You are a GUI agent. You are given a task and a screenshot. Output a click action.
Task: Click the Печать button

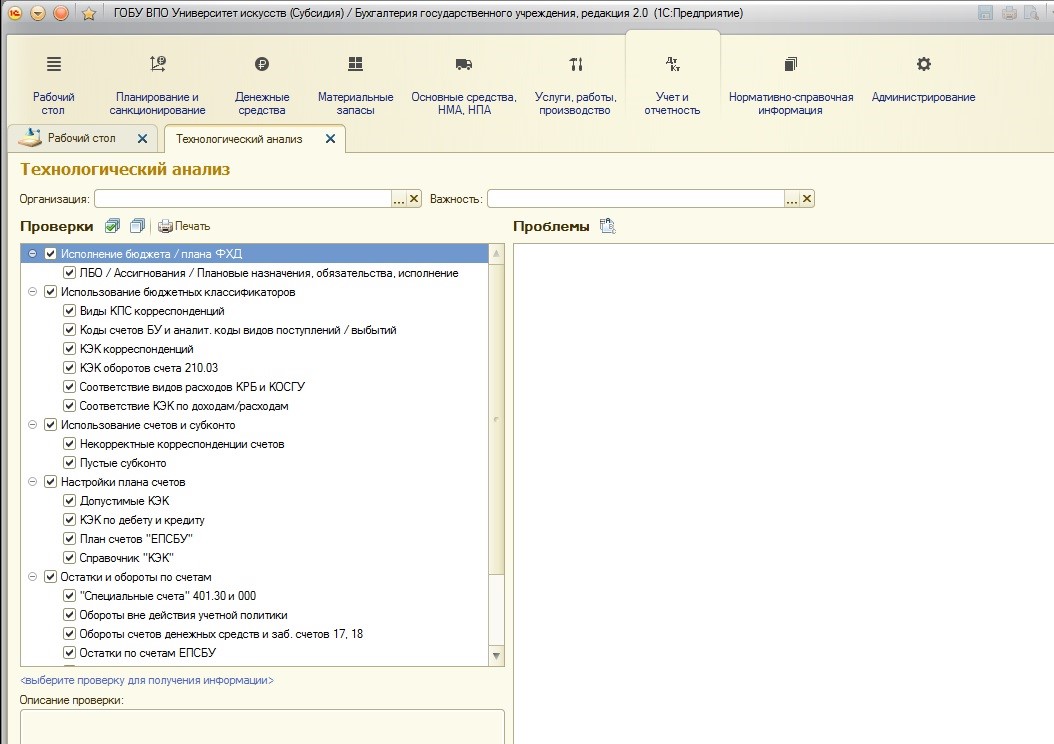pyautogui.click(x=184, y=226)
